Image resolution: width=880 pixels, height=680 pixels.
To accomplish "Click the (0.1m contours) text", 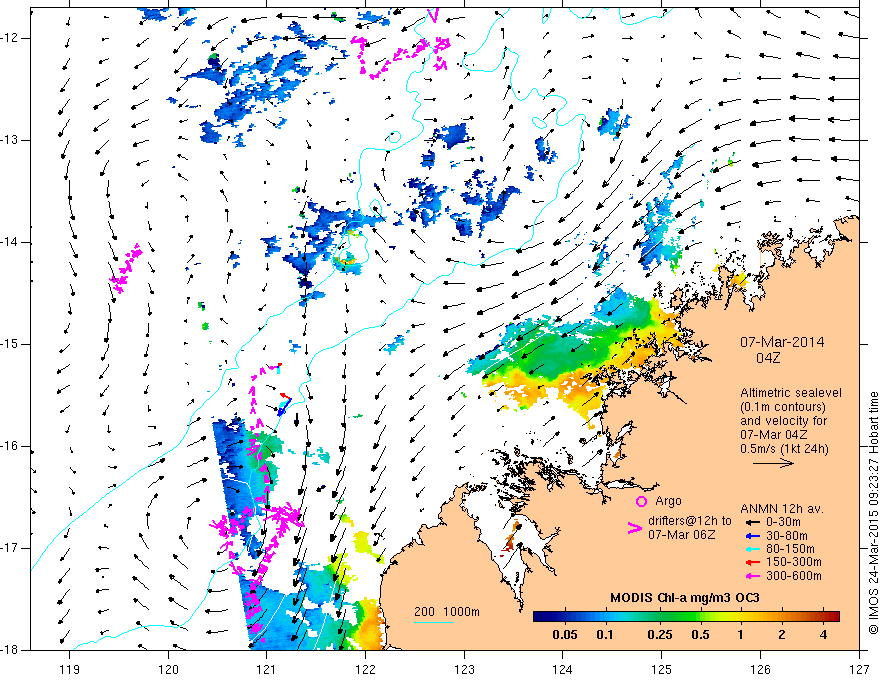I will [x=783, y=407].
